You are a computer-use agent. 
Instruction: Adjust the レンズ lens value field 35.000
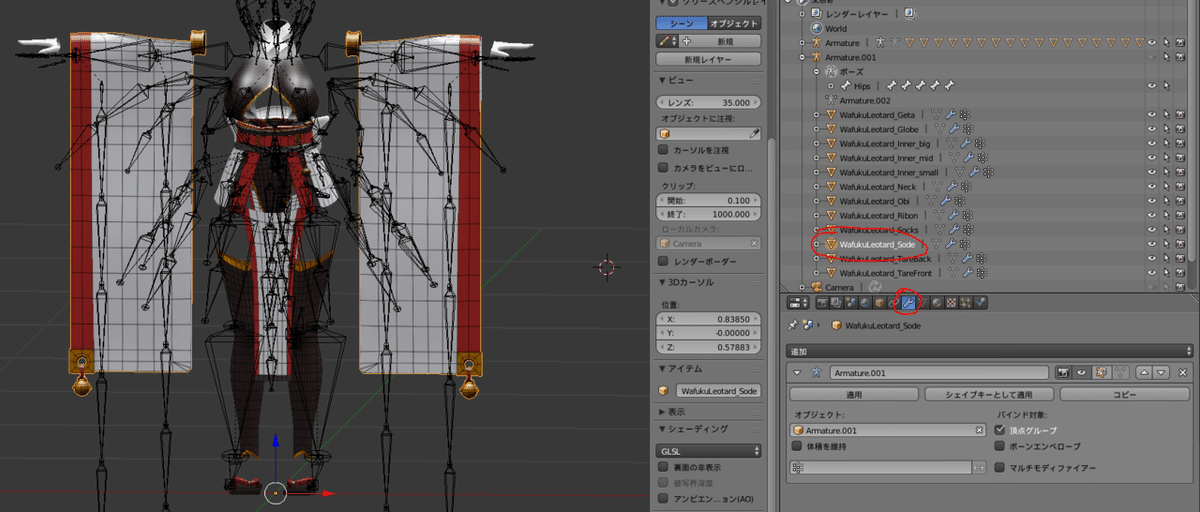710,103
